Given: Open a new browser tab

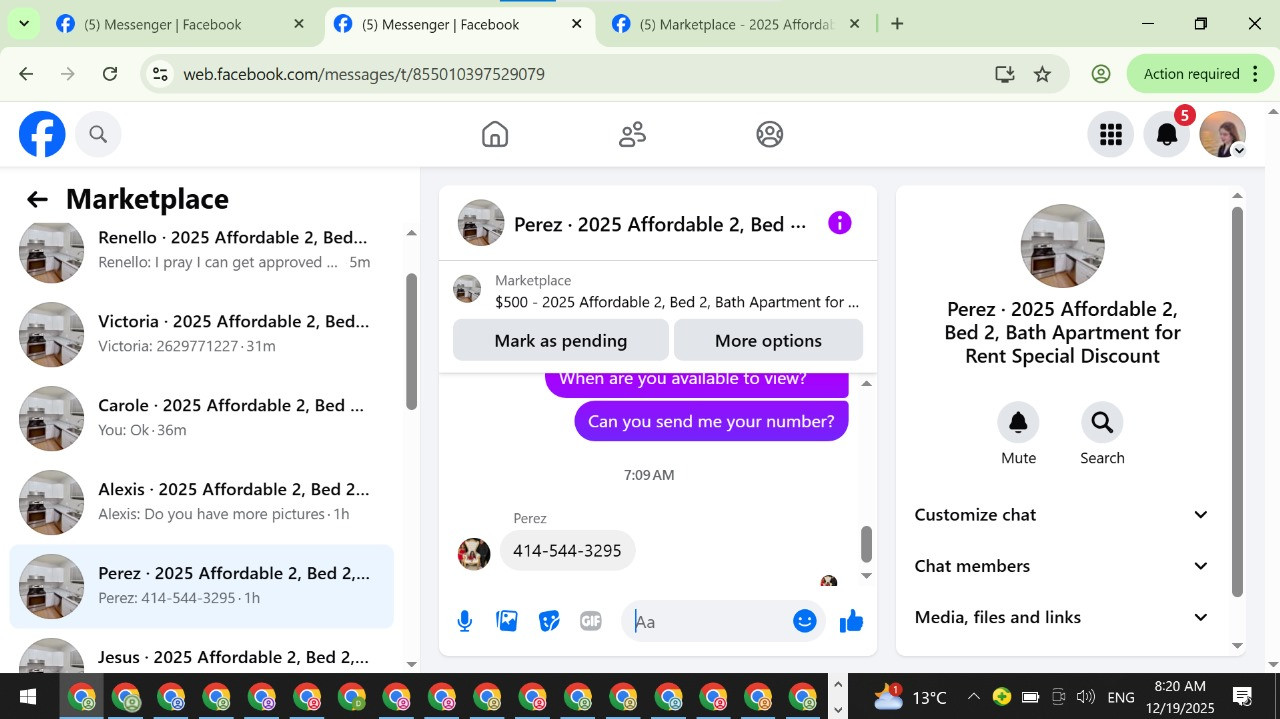Looking at the screenshot, I should tap(897, 24).
